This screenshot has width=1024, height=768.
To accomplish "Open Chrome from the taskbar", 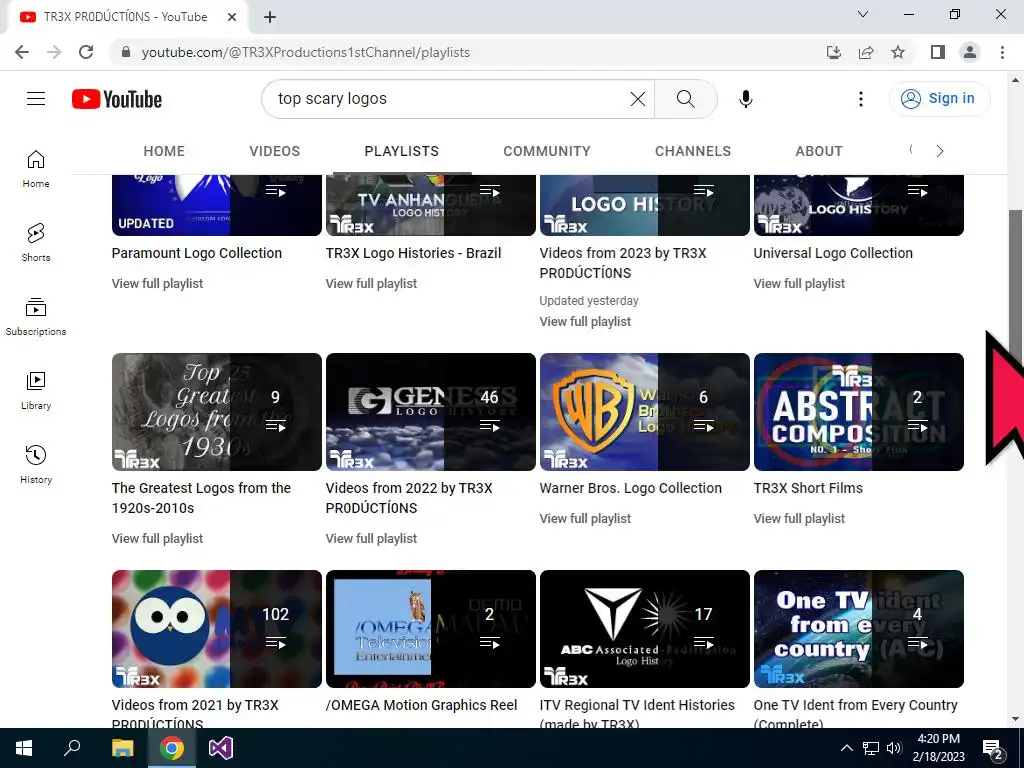I will (172, 748).
